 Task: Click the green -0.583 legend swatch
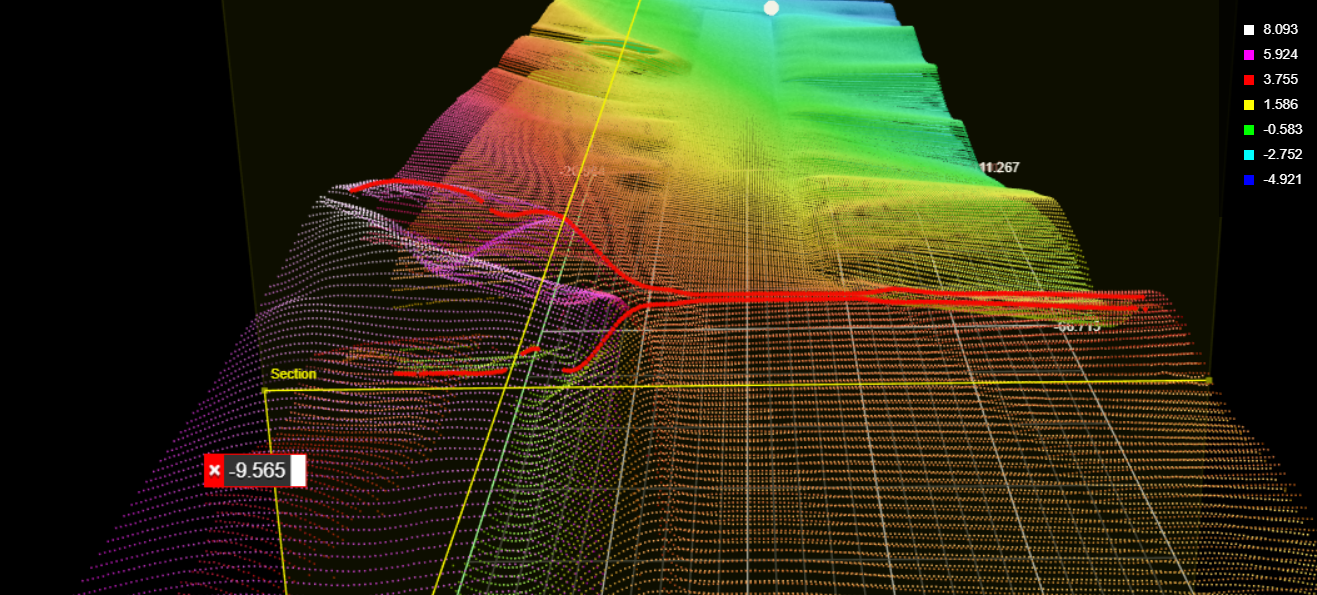pos(1248,130)
